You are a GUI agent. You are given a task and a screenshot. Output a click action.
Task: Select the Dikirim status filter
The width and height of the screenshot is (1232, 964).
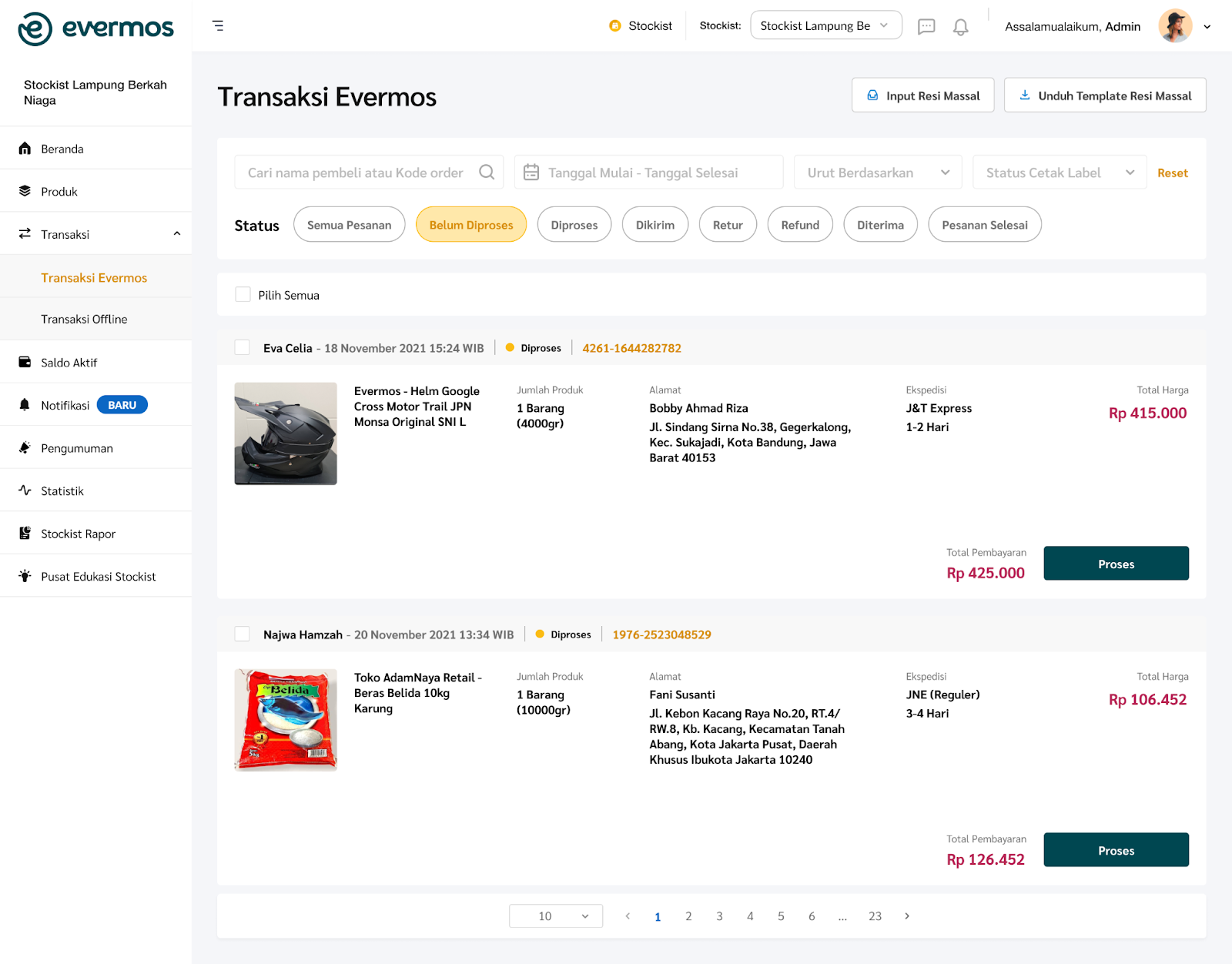coord(654,224)
